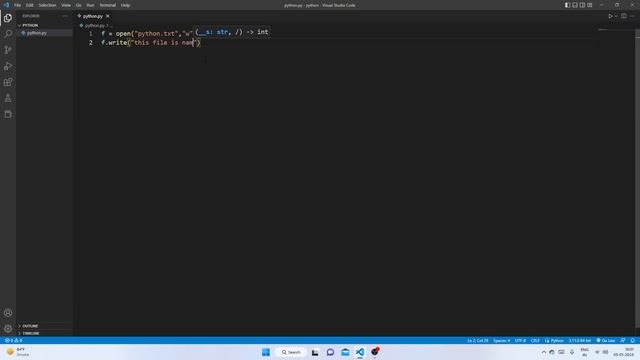This screenshot has width=640, height=360.
Task: Click the VS Code logo in title bar
Action: 6,5
